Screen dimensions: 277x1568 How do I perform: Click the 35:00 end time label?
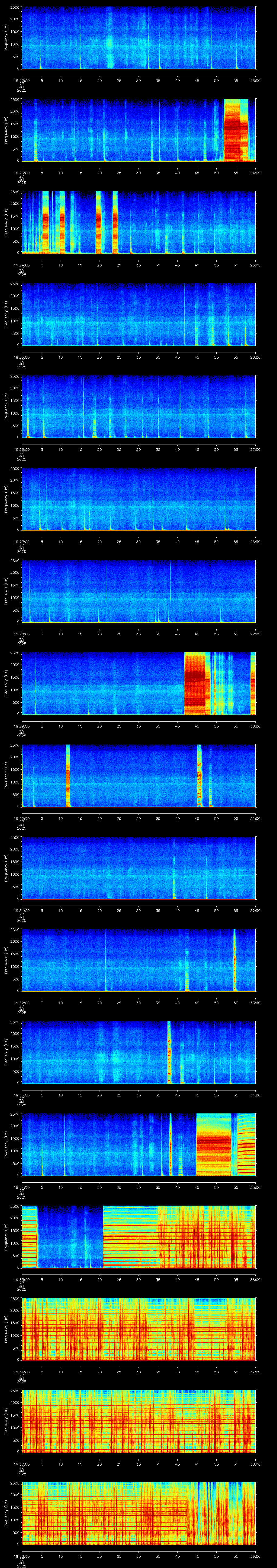coord(255,1187)
